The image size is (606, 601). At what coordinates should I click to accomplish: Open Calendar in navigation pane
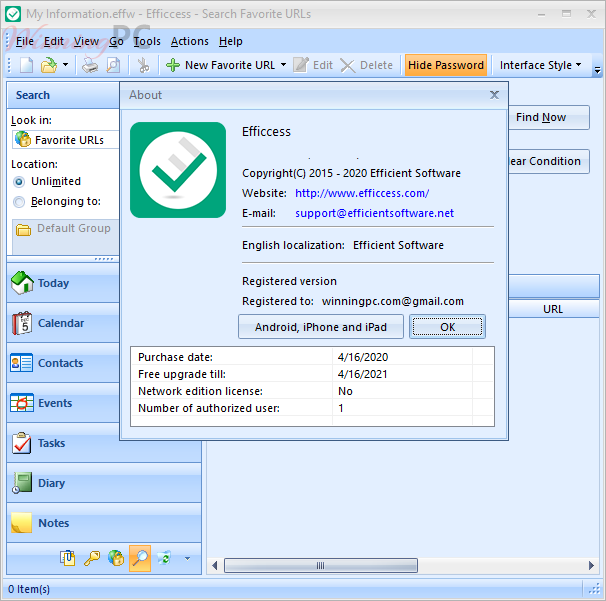click(x=63, y=323)
